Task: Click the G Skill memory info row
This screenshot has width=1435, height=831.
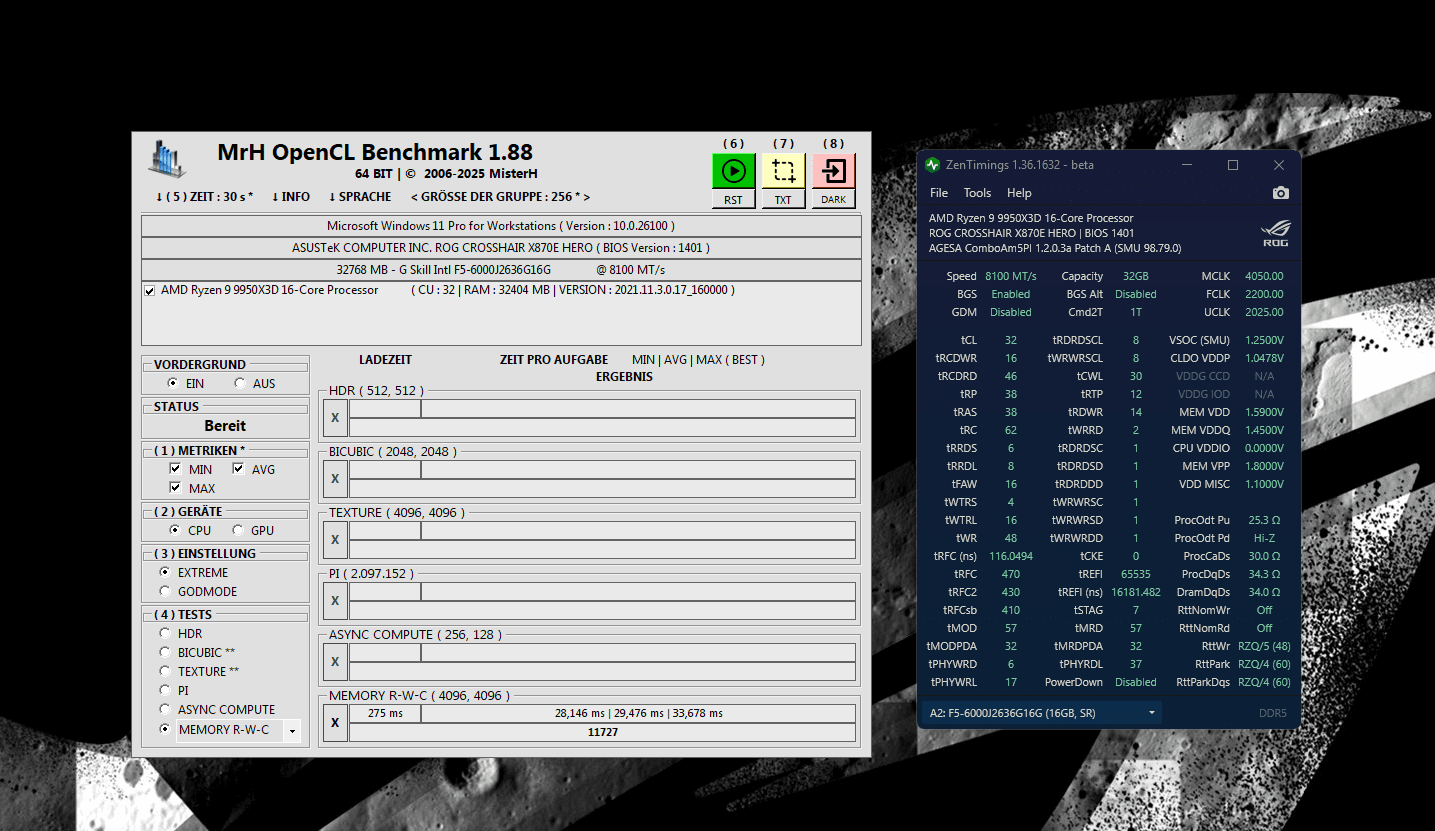Action: [501, 270]
